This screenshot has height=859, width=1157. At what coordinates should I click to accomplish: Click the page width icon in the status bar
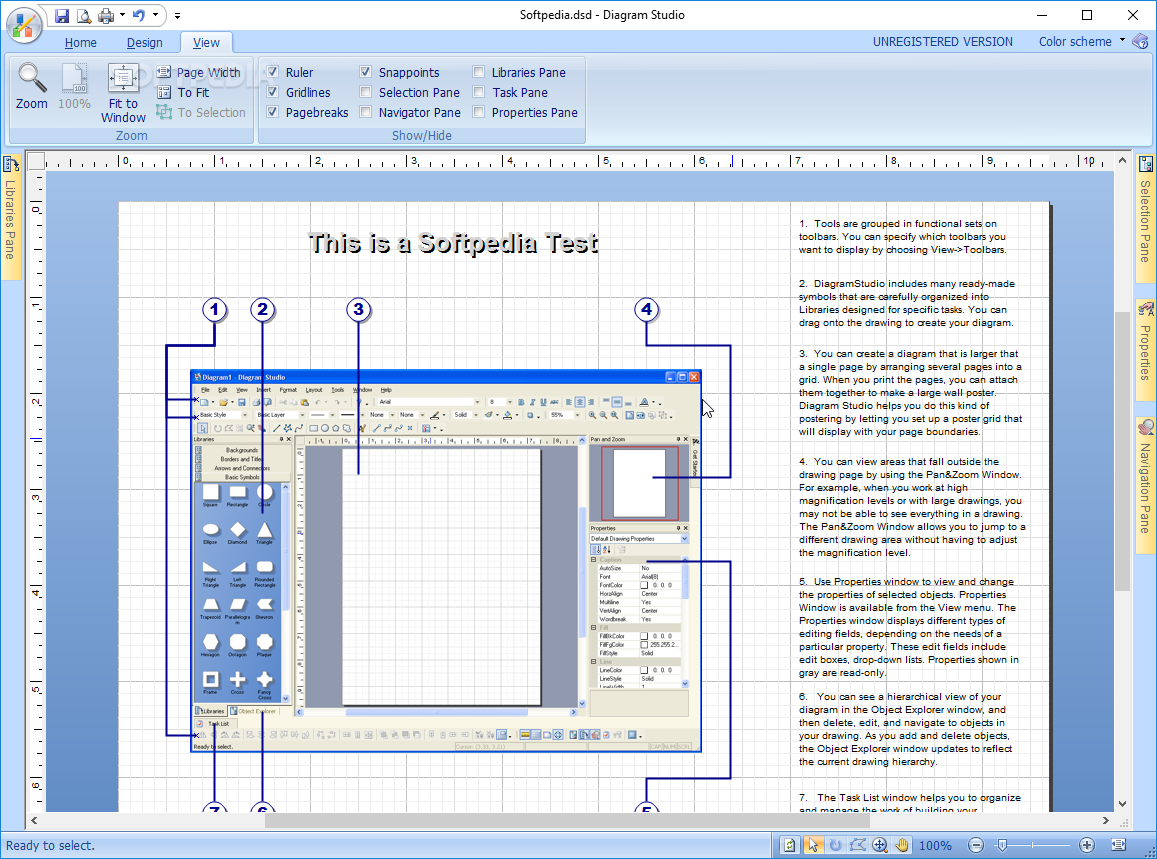(1119, 845)
